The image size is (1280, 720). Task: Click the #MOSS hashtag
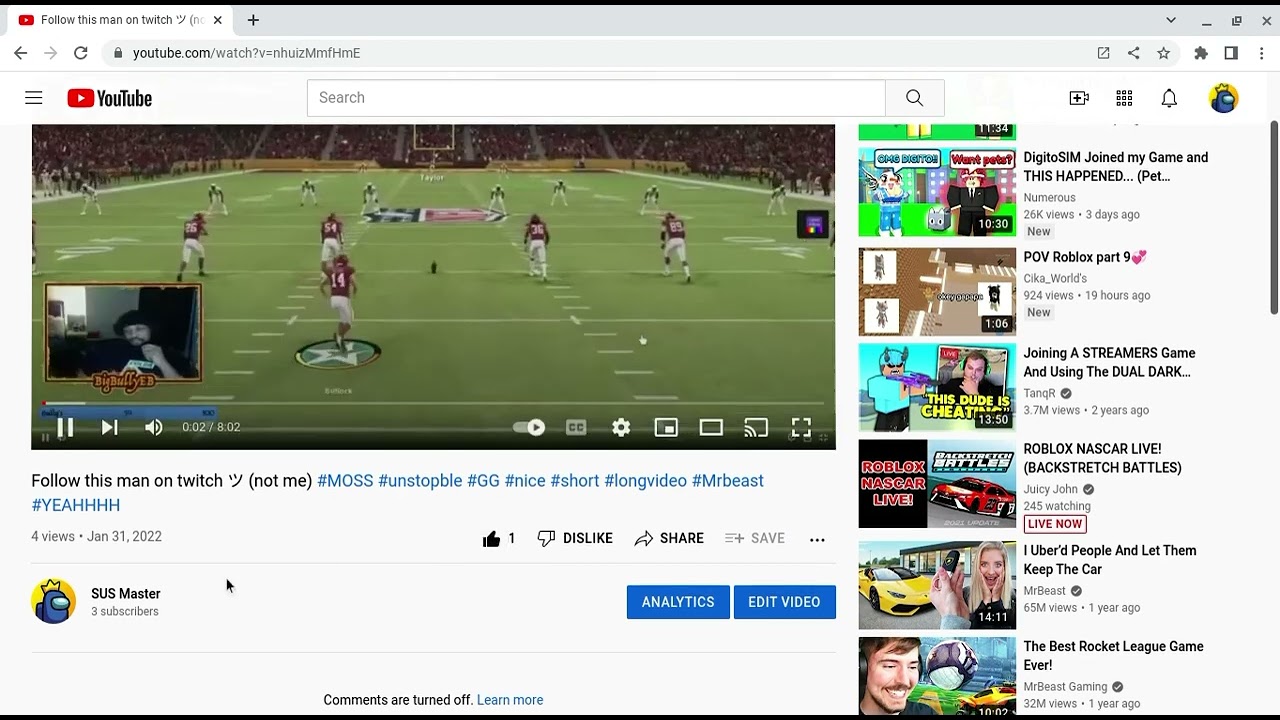pyautogui.click(x=345, y=481)
